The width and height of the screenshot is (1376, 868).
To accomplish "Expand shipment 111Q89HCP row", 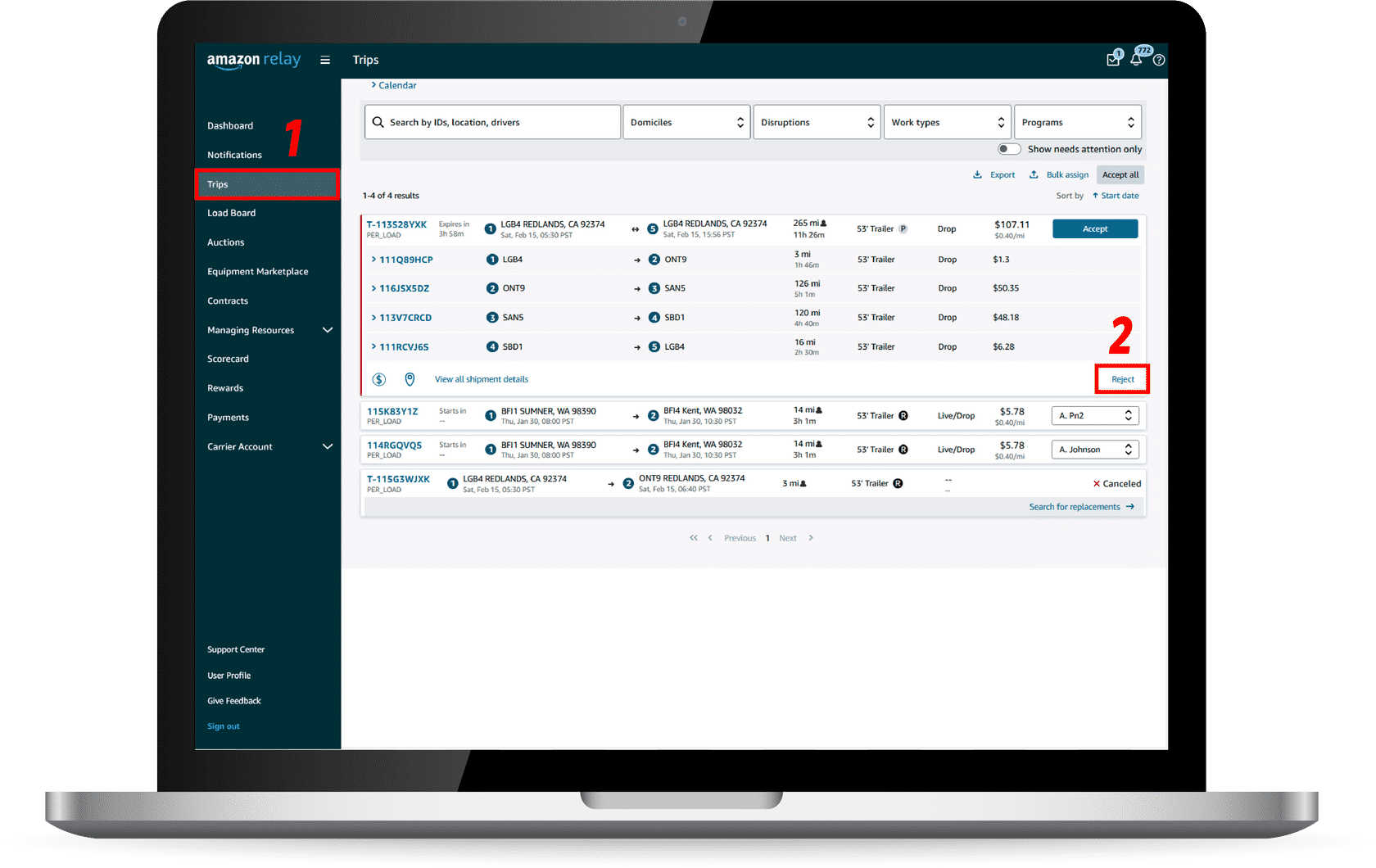I will tap(374, 260).
